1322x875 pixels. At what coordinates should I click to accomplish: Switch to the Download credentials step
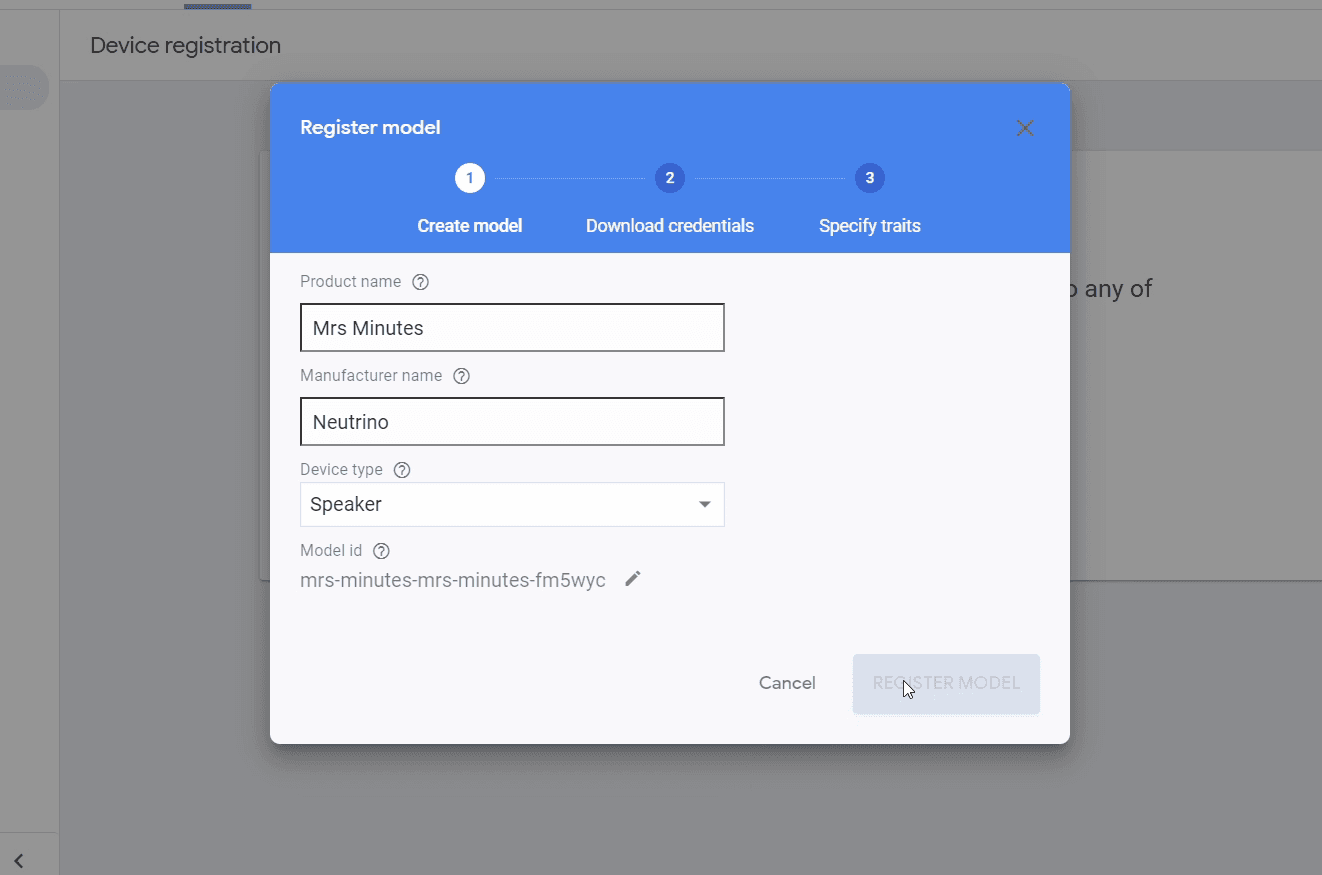pos(670,225)
